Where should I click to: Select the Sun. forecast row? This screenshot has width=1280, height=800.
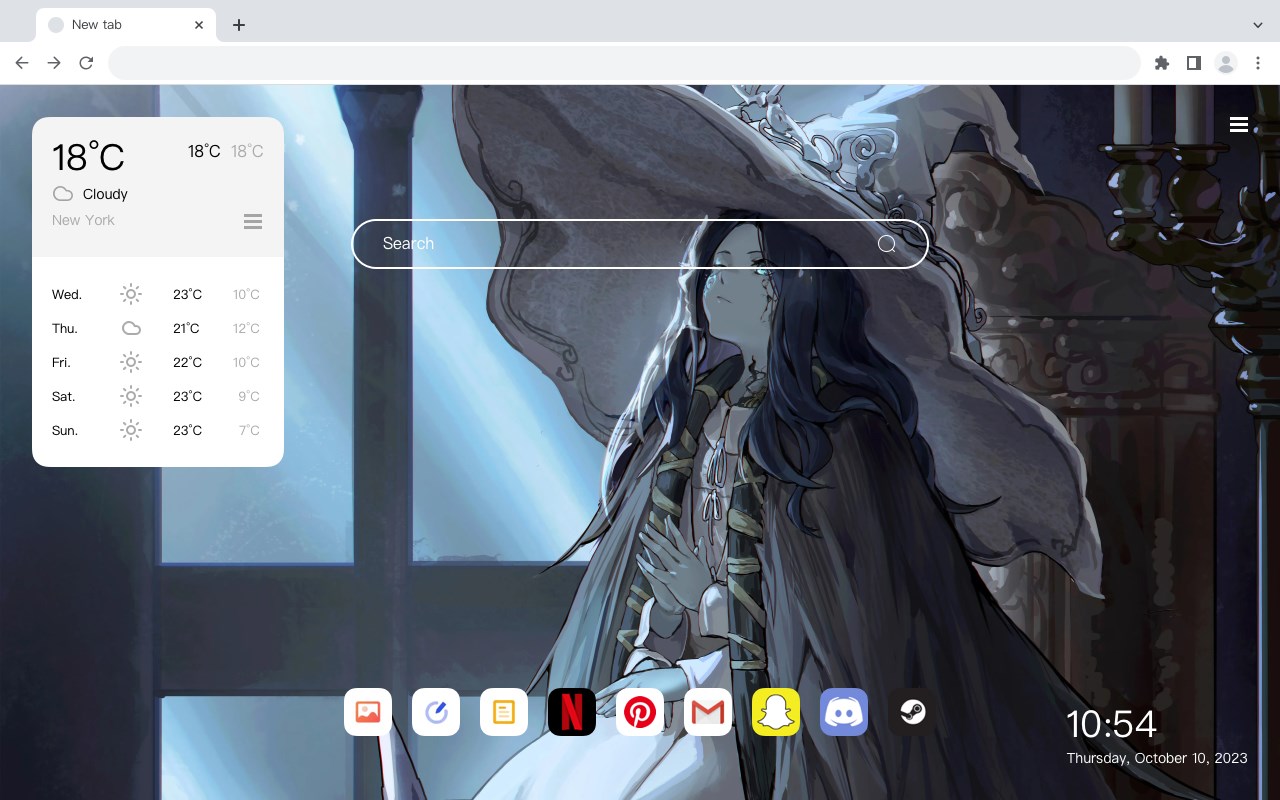pos(158,430)
